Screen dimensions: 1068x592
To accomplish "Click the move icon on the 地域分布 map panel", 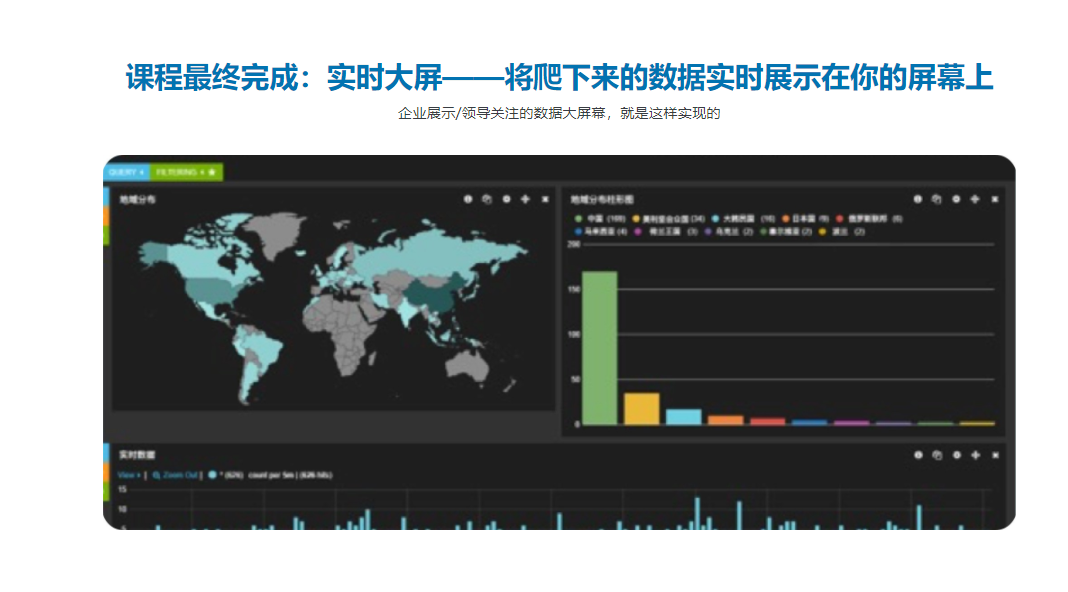I will [x=525, y=200].
